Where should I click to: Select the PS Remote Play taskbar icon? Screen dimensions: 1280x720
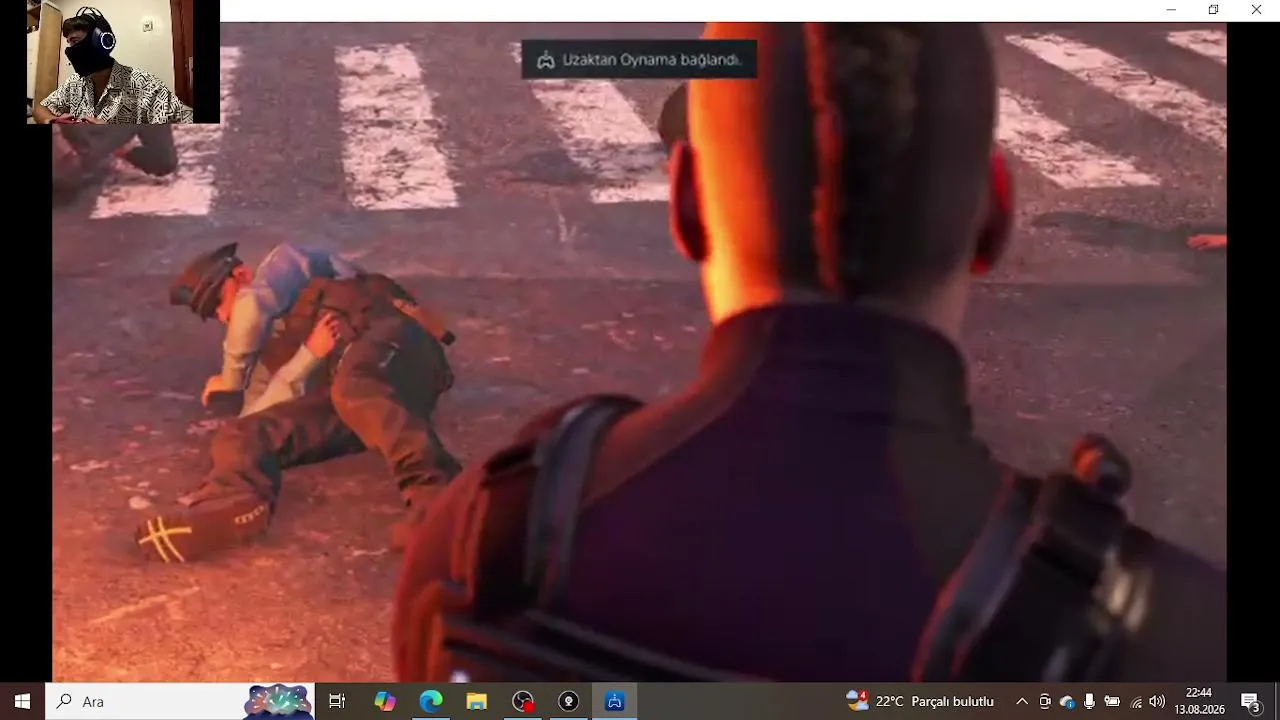tap(615, 701)
